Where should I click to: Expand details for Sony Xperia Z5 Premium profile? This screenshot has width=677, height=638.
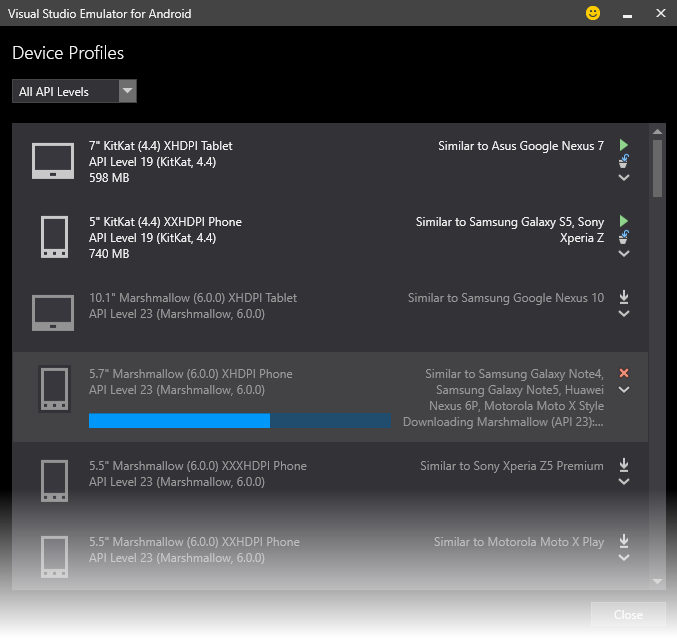point(624,482)
